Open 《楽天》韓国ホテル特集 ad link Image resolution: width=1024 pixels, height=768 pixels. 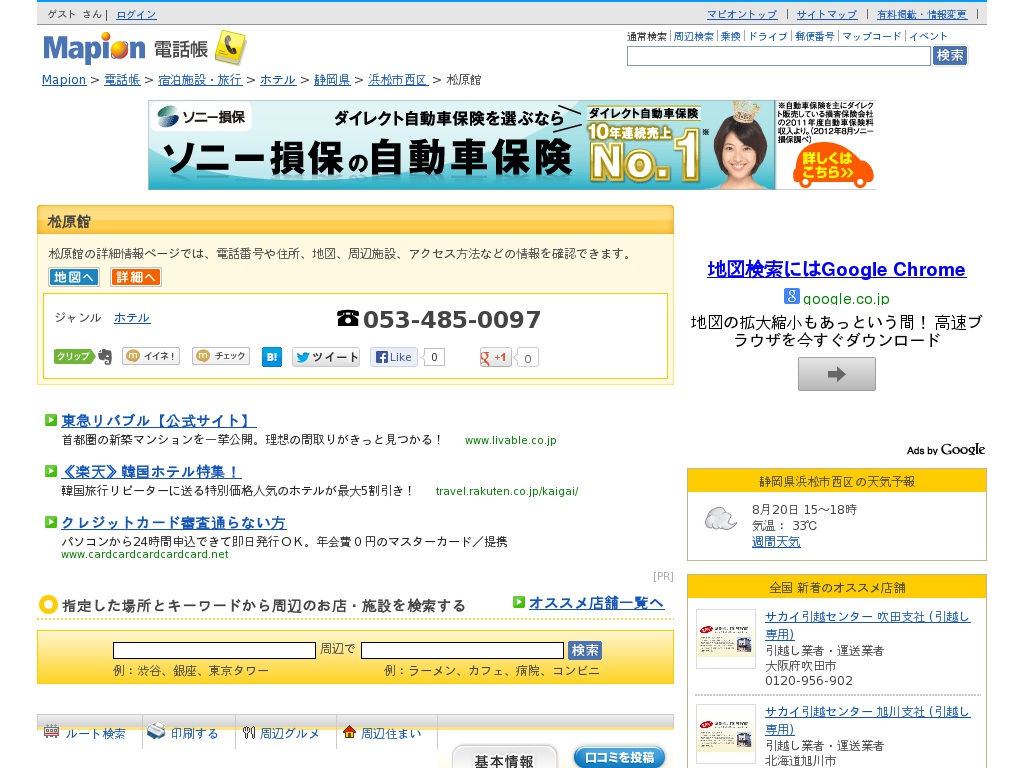[151, 472]
